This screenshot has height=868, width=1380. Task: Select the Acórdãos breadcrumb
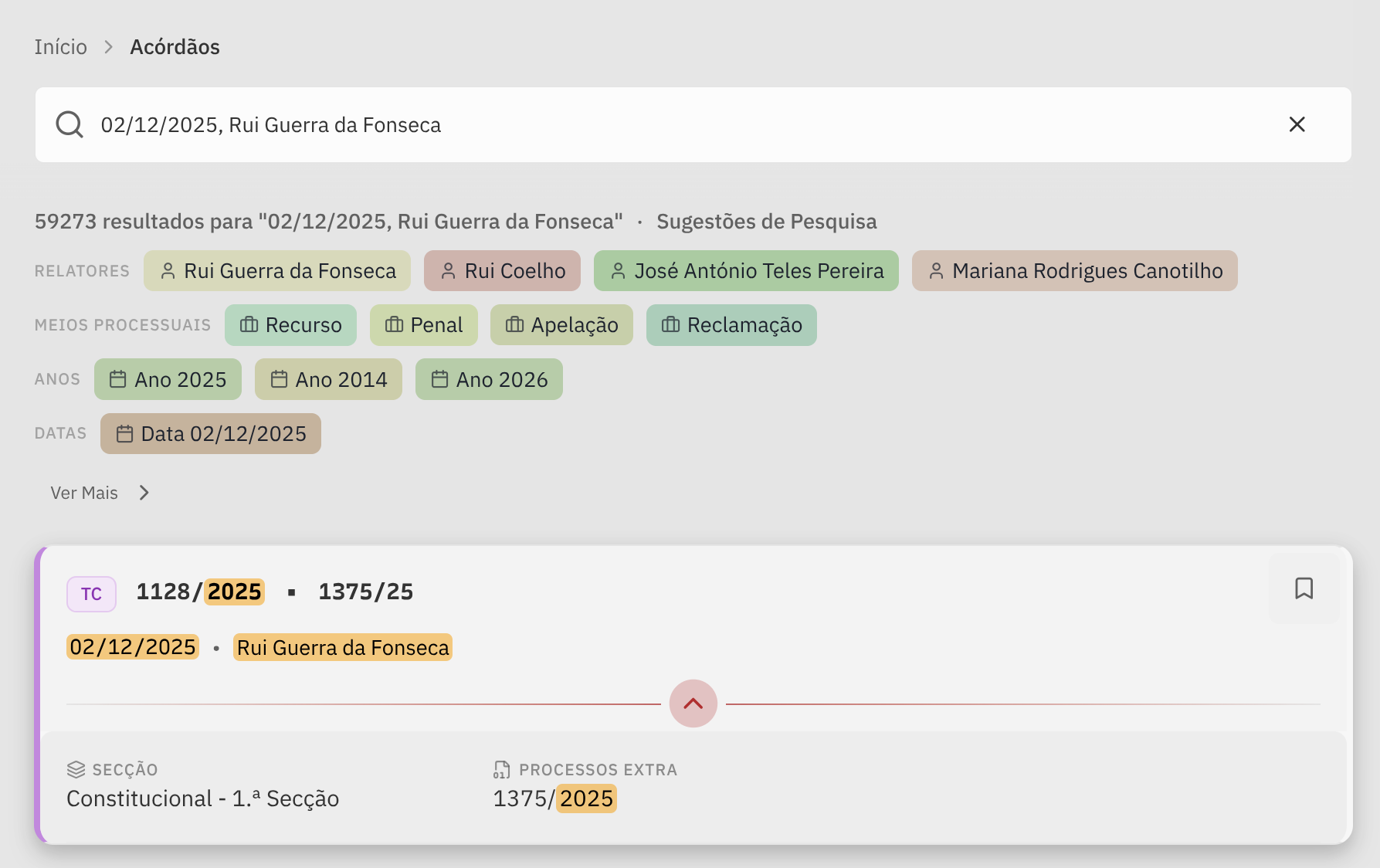click(175, 47)
